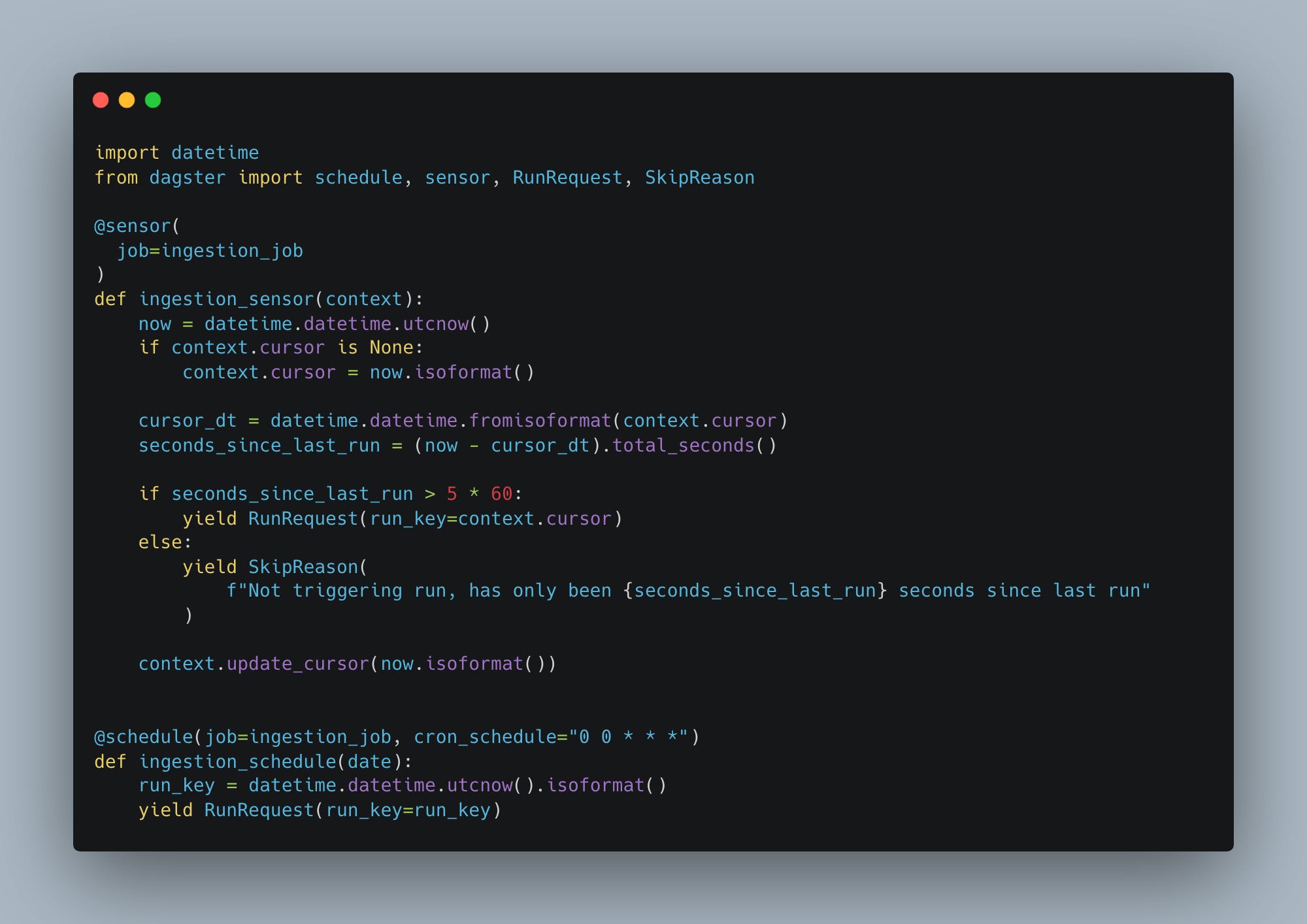Click the 'import datetime' line
Screen dimensions: 1307x924
tap(177, 153)
